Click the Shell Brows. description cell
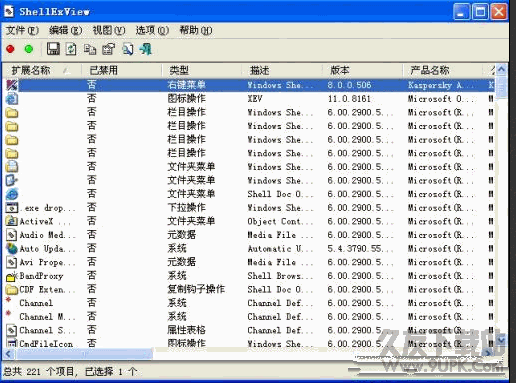This screenshot has height=383, width=516. click(280, 276)
